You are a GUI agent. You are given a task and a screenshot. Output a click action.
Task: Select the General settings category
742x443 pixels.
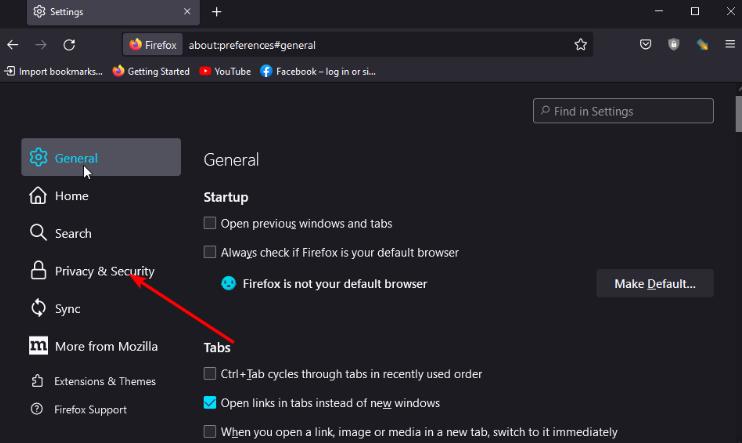click(x=101, y=157)
